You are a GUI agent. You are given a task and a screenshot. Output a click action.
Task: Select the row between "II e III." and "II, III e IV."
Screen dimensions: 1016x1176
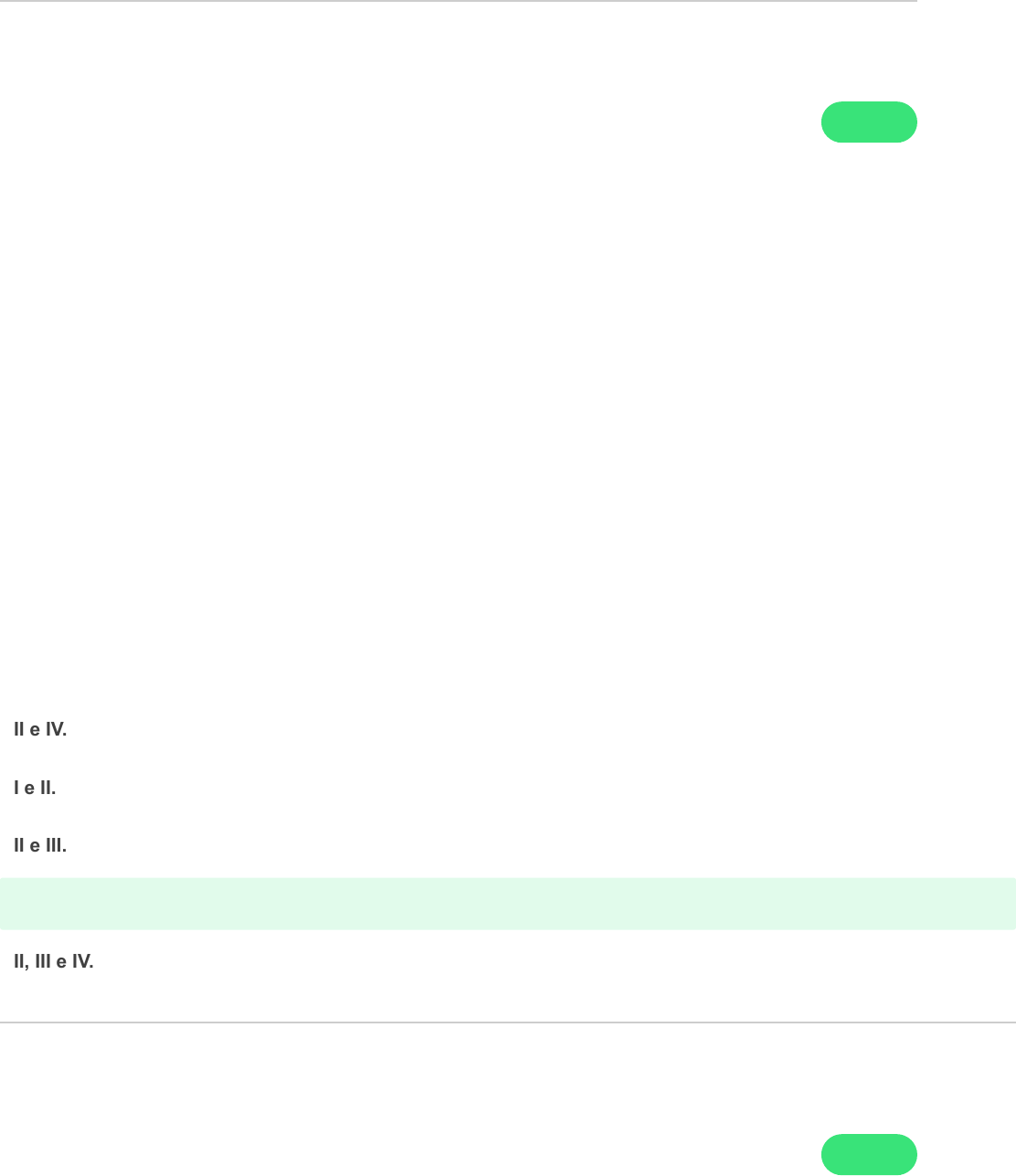(x=508, y=904)
